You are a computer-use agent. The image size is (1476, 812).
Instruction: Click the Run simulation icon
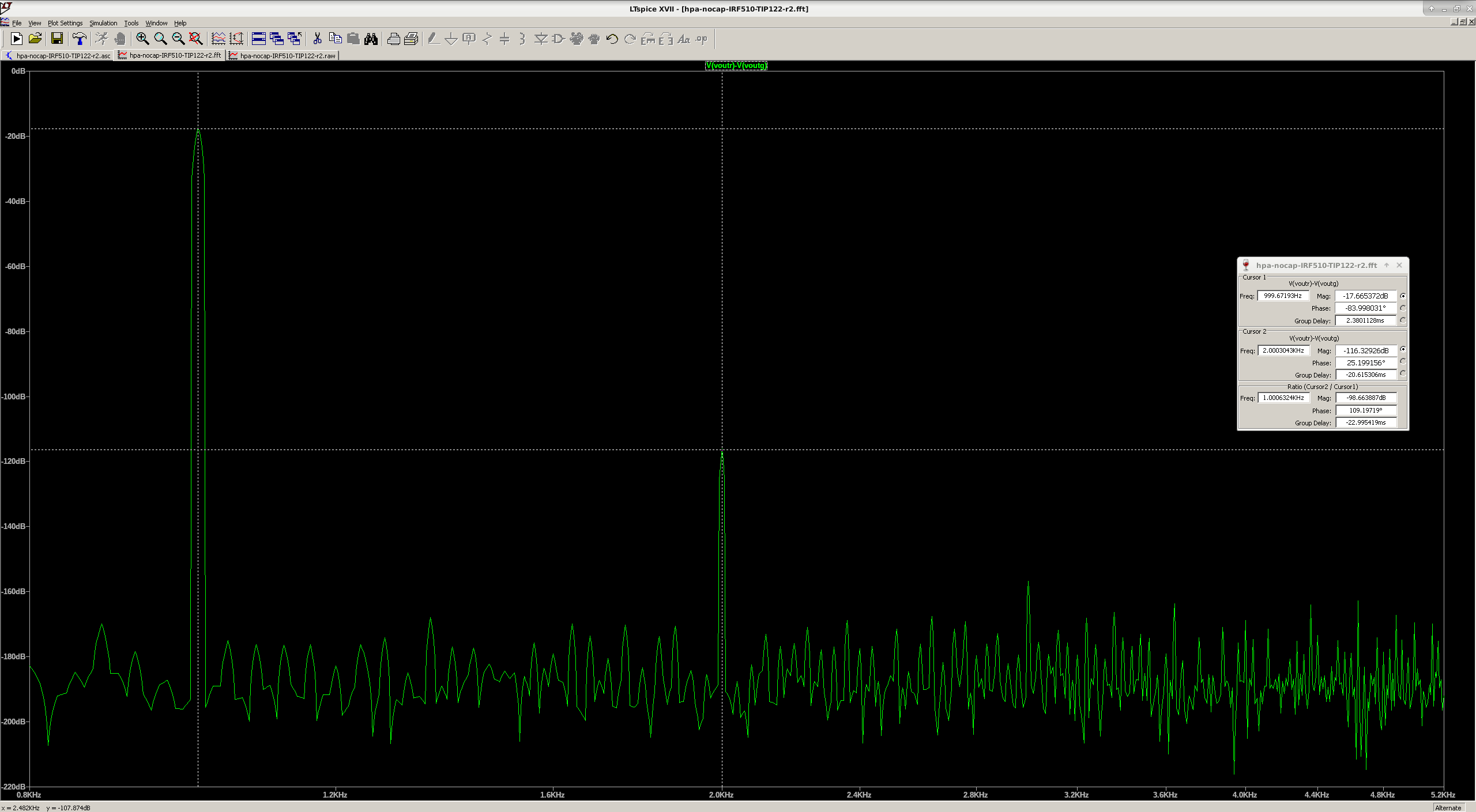[17, 39]
